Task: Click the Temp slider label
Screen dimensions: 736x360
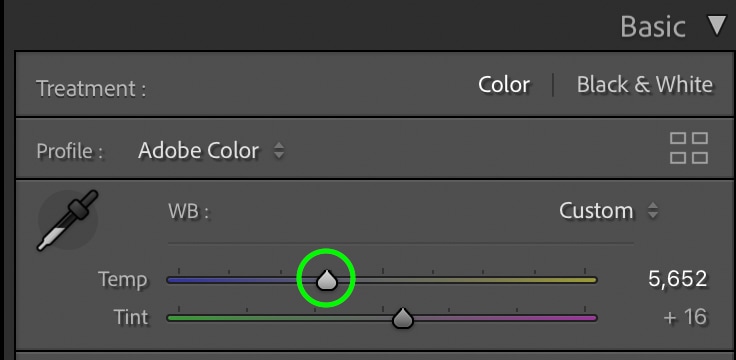Action: click(123, 280)
